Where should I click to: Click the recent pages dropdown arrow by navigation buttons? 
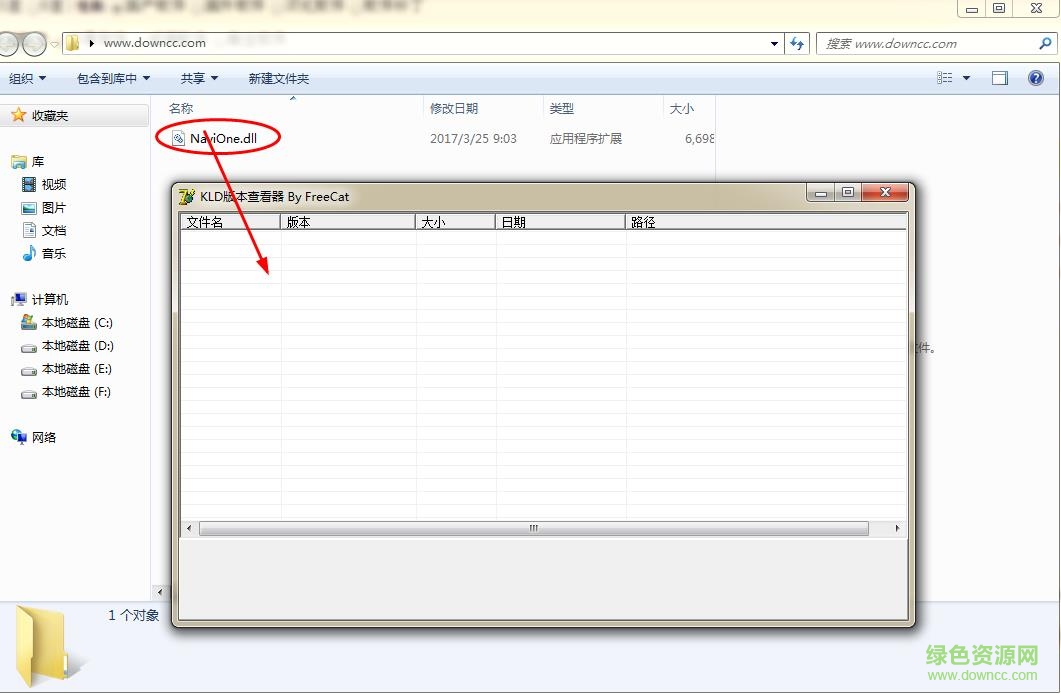[x=55, y=45]
